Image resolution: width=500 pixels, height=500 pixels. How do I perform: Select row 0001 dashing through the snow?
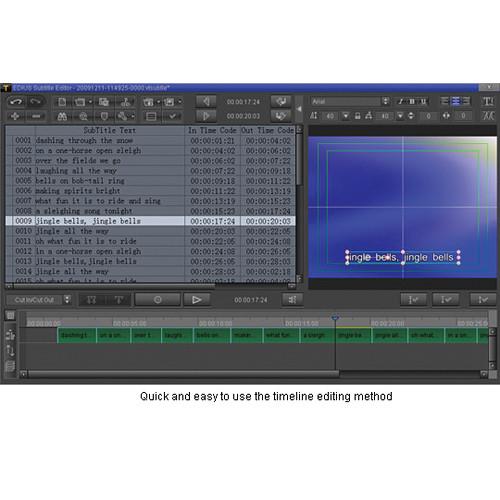(150, 141)
